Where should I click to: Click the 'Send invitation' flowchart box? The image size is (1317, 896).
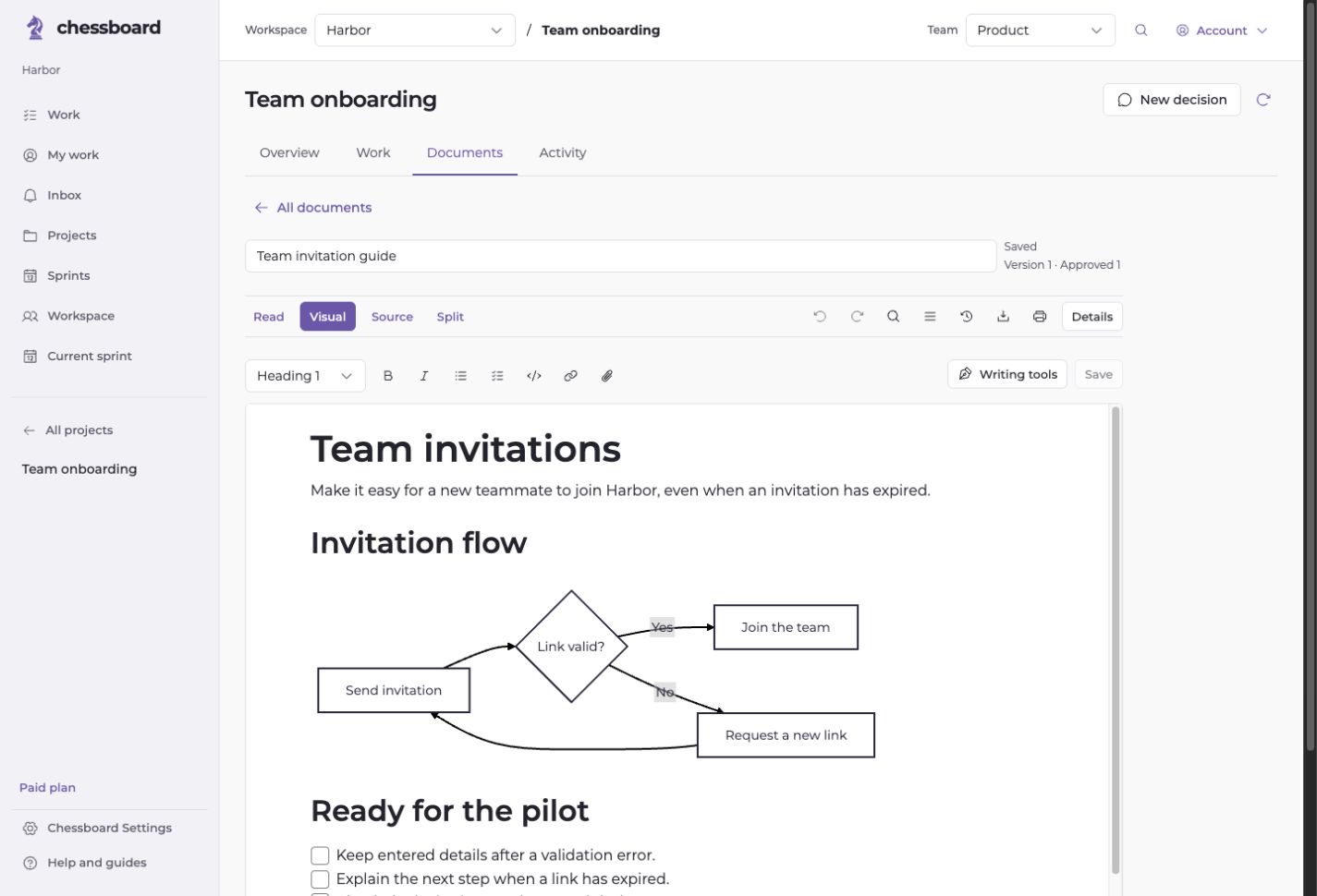[394, 691]
